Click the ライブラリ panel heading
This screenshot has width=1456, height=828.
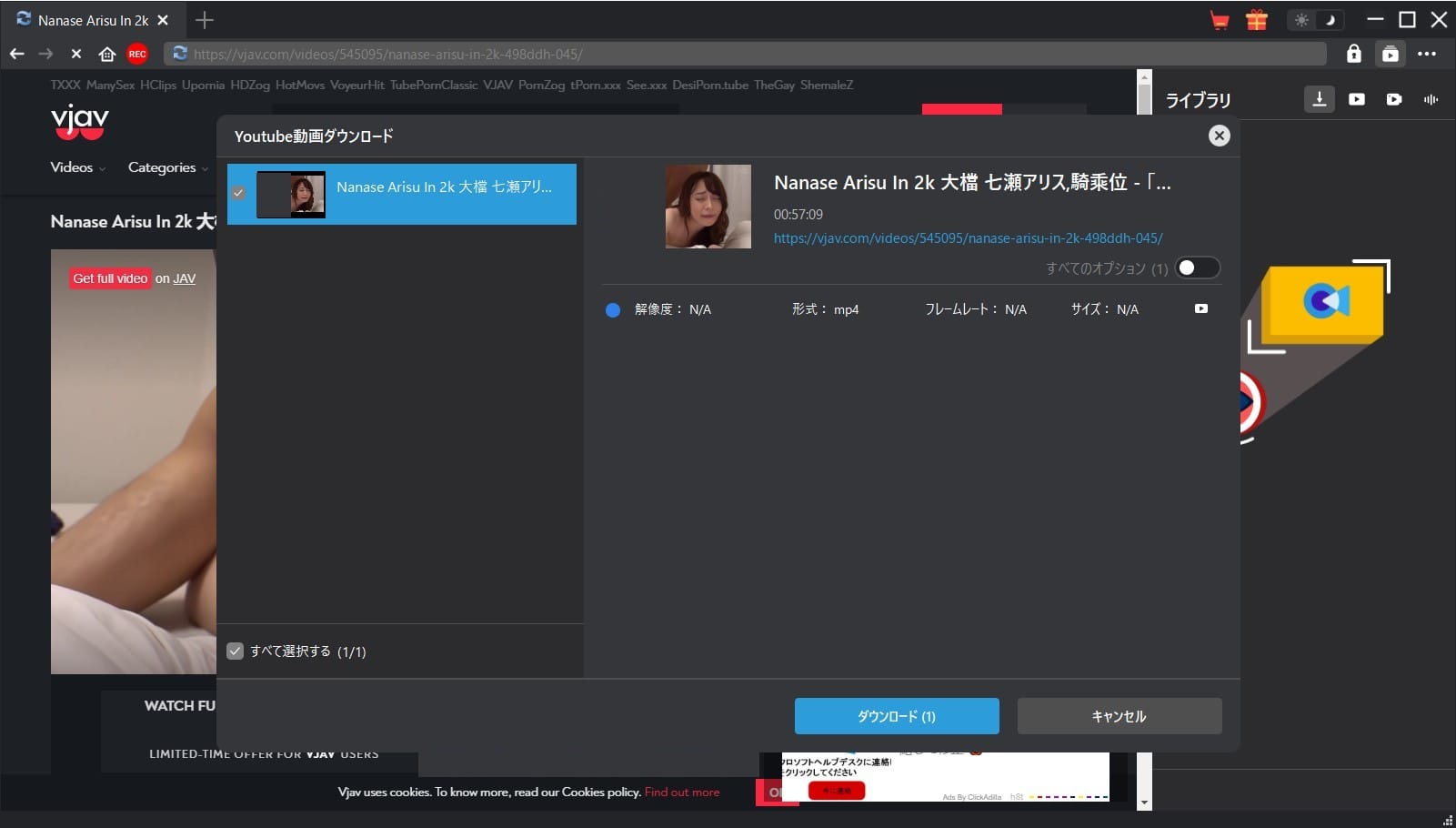pyautogui.click(x=1198, y=100)
